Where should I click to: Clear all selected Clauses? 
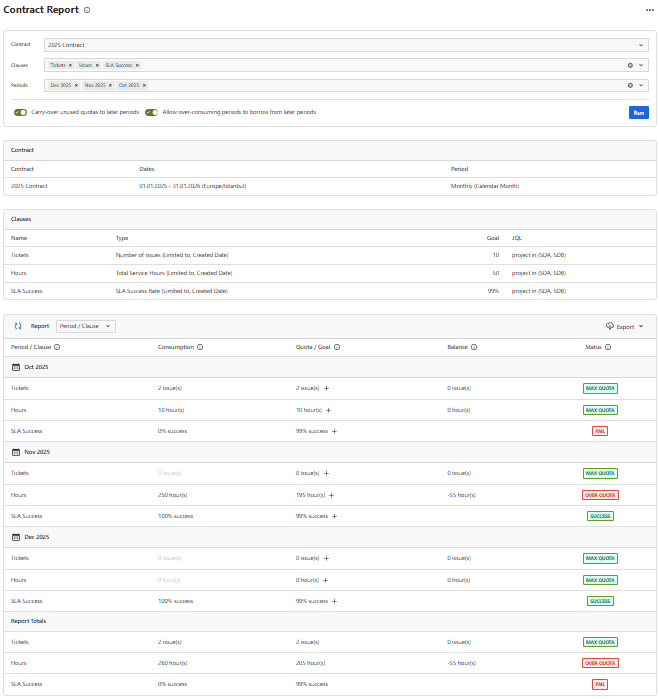[630, 65]
